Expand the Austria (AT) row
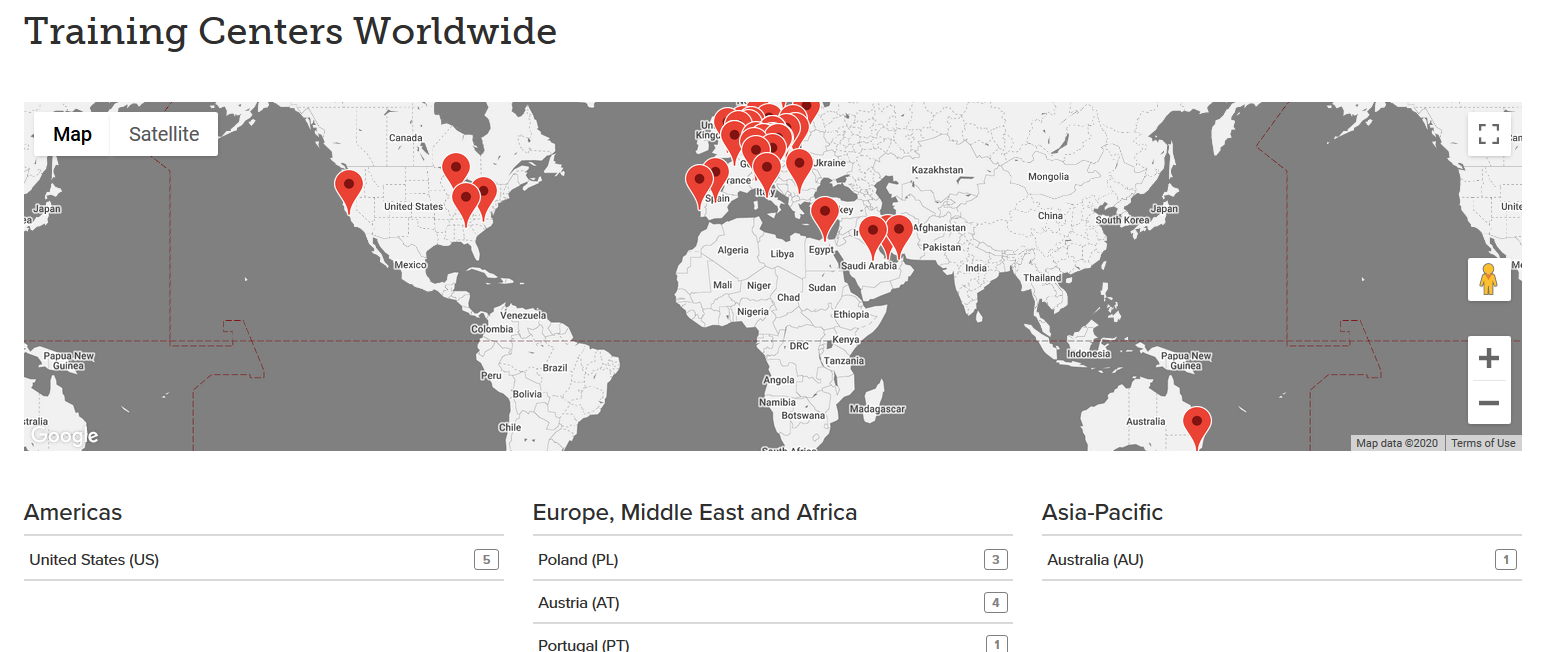Screen dimensions: 1547x652 (773, 602)
